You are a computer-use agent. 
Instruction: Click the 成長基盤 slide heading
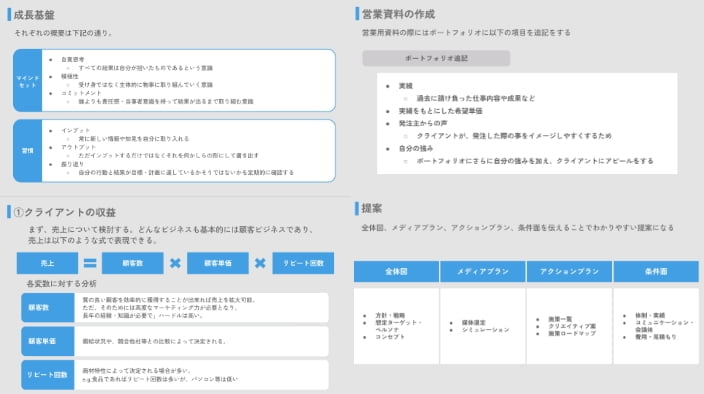(34, 15)
